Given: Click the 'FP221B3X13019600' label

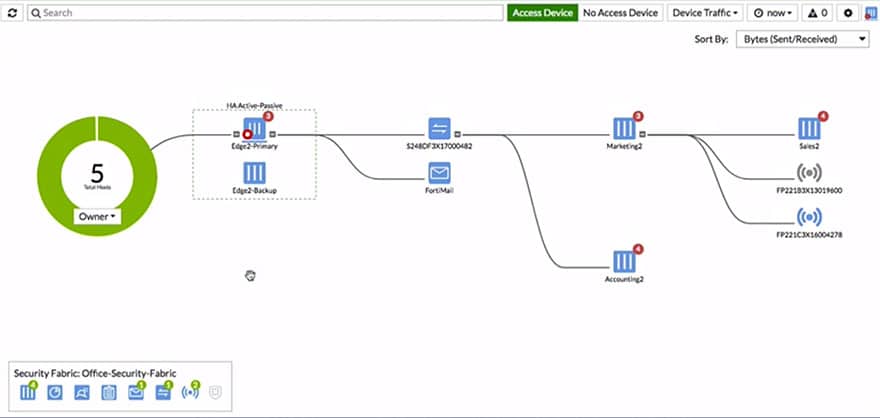Looking at the screenshot, I should [809, 190].
